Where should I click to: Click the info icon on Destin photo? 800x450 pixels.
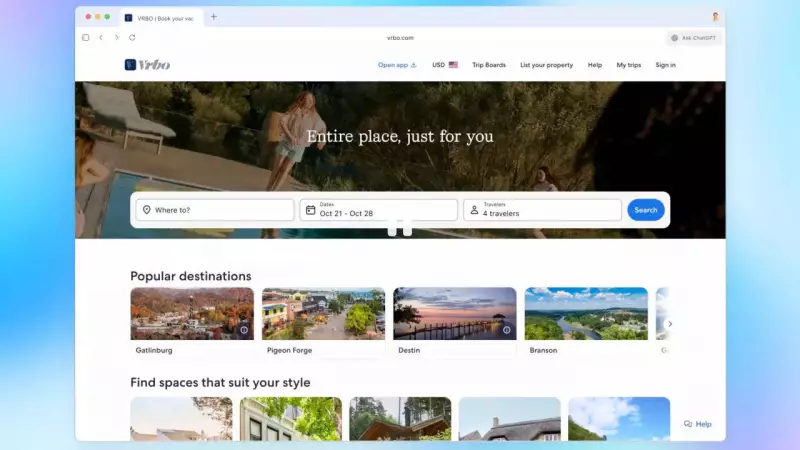[506, 330]
